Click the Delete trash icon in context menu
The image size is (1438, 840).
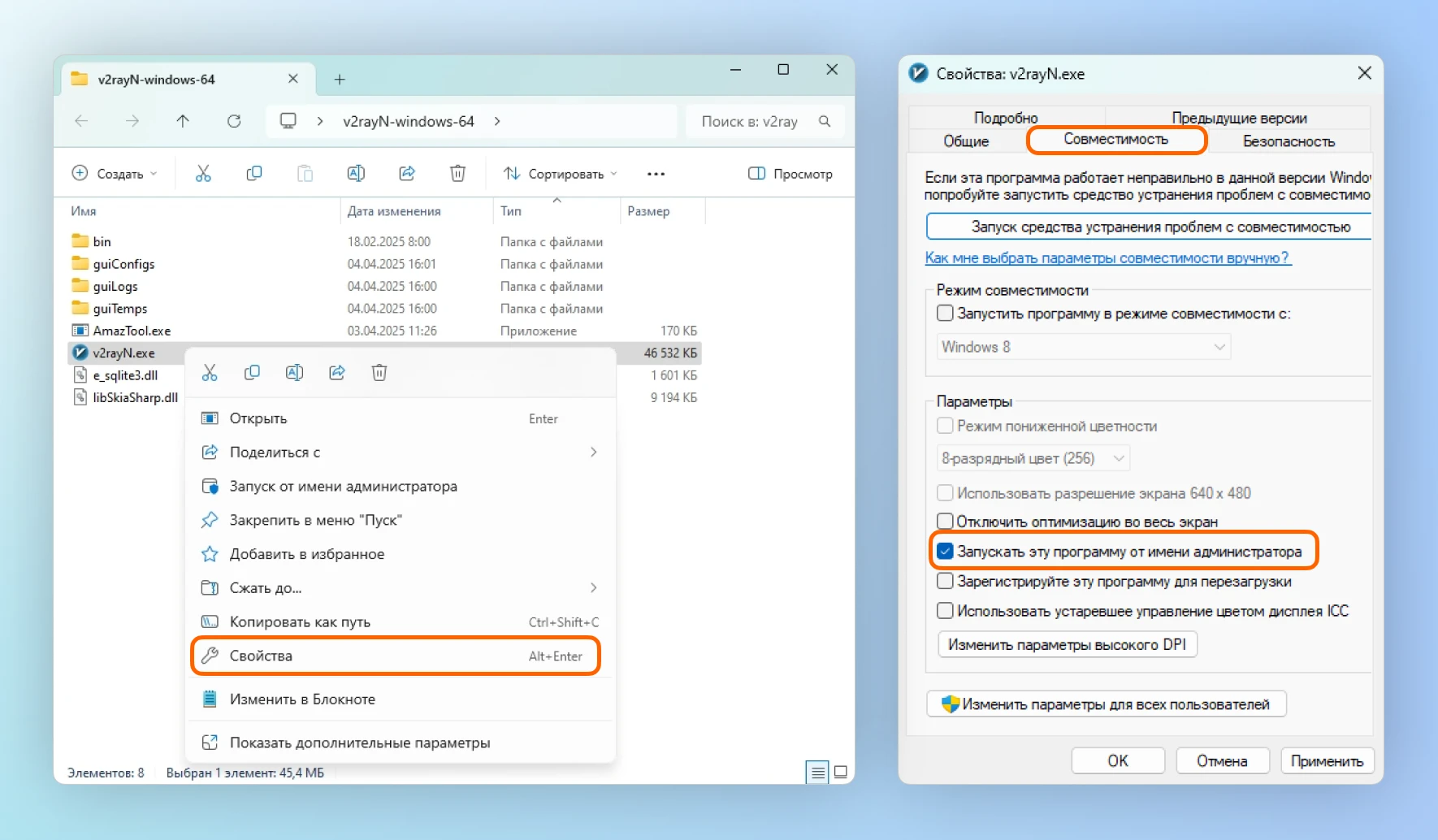coord(379,373)
